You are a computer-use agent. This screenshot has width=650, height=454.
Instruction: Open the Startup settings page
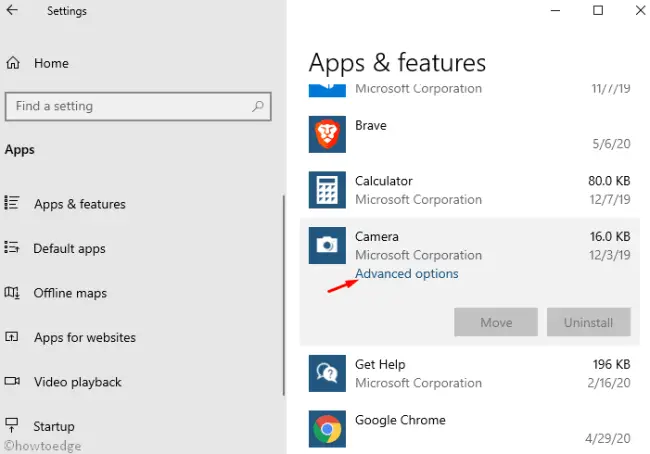[x=55, y=427]
